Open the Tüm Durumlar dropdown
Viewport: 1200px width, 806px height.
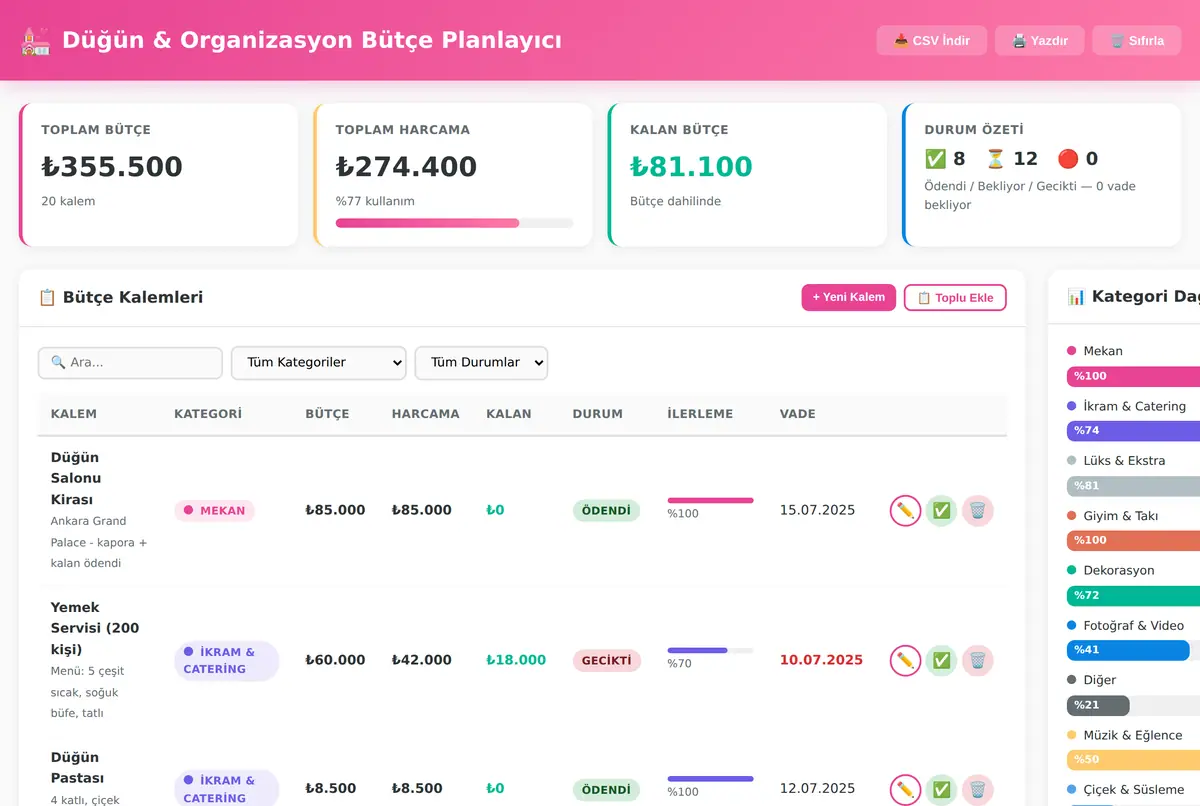481,363
